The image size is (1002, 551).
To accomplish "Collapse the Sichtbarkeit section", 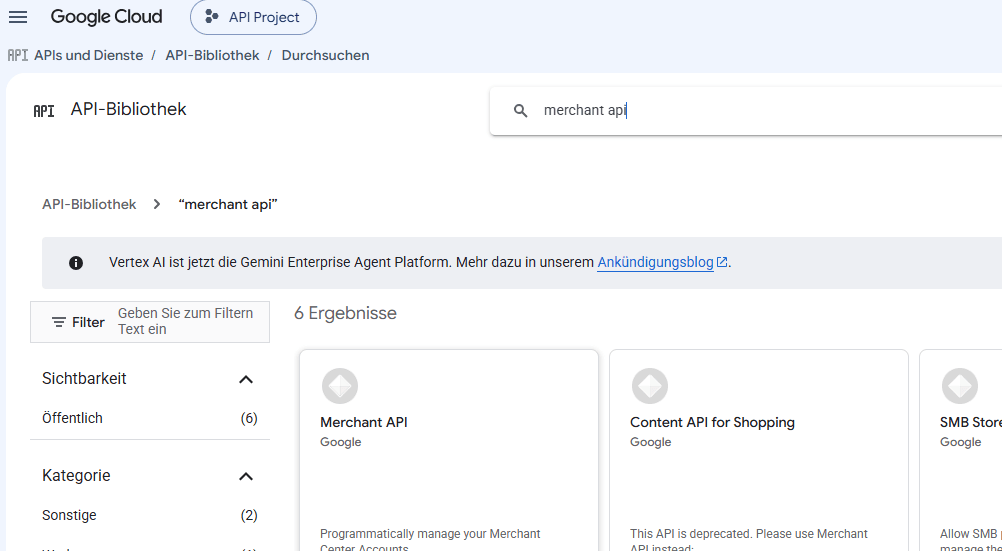I will coord(246,379).
